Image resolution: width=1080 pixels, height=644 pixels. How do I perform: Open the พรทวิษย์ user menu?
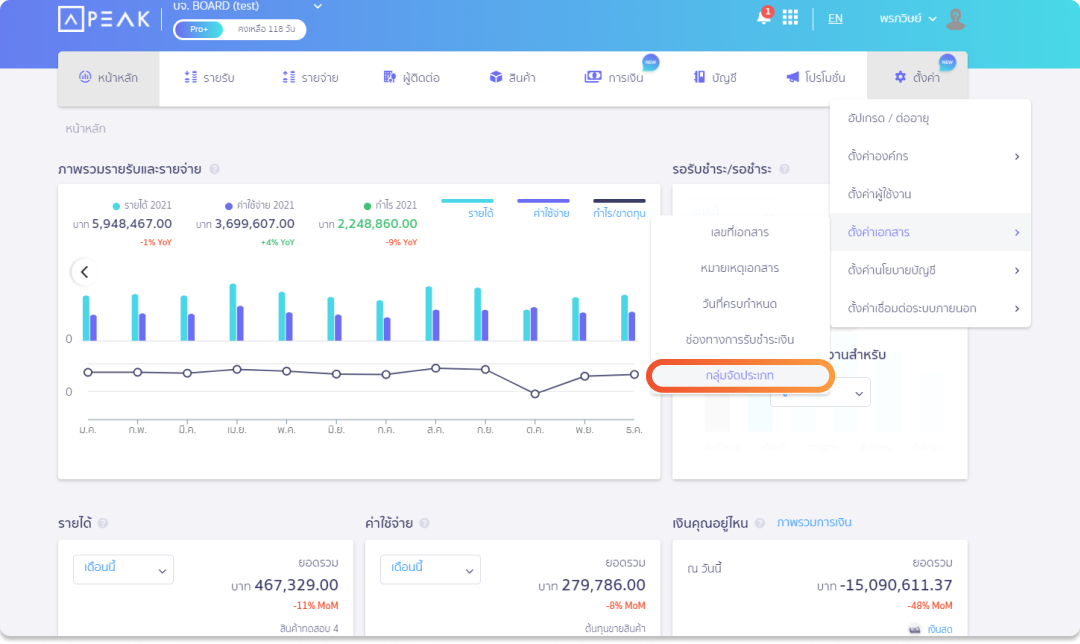pos(908,19)
